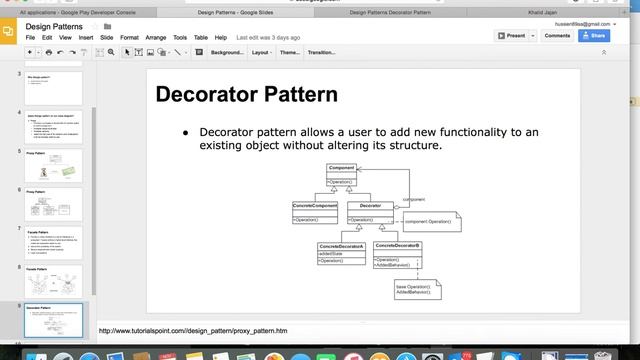Click the Design Patterns document title

(54, 27)
